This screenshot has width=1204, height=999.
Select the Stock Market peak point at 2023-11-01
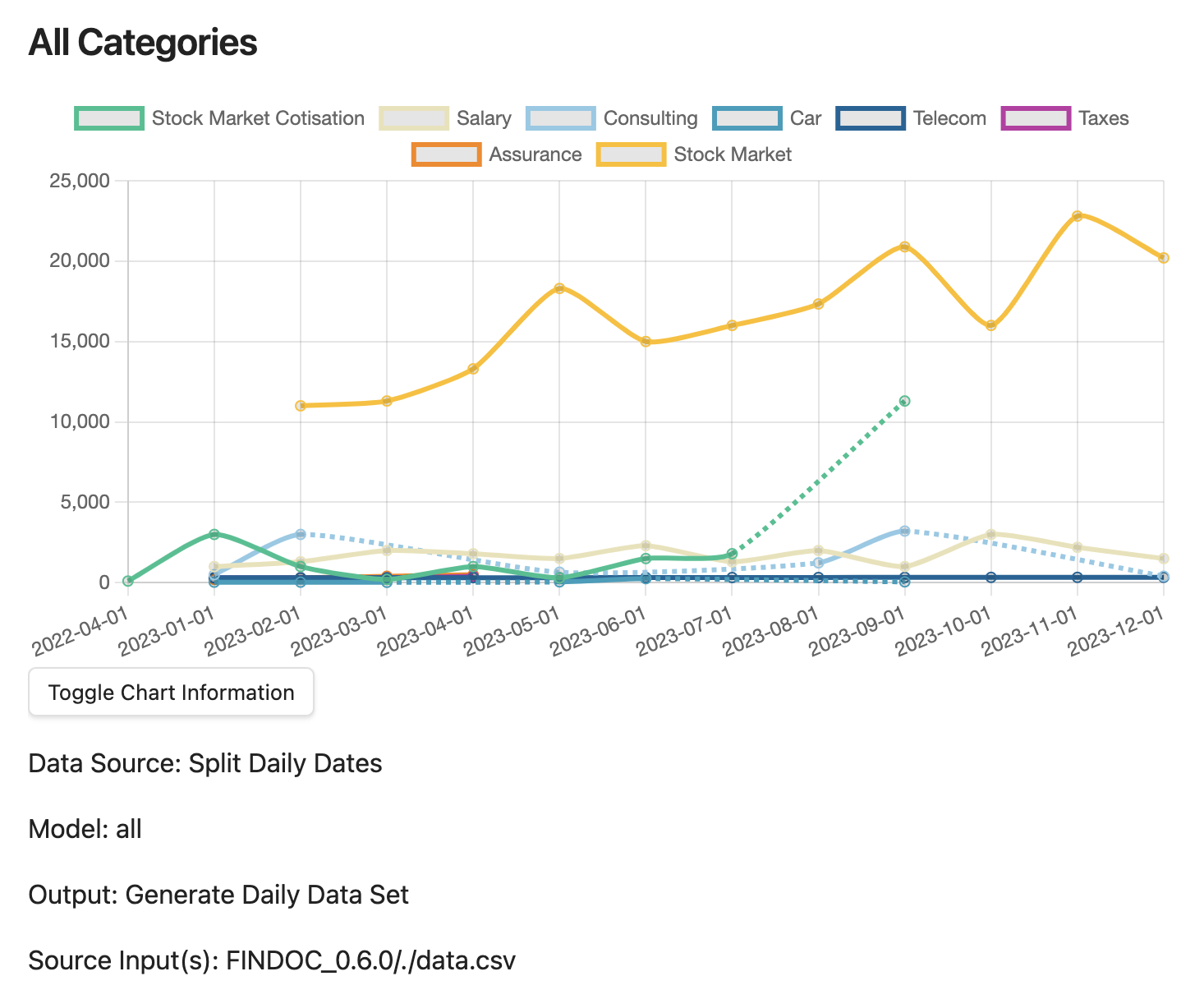[x=1078, y=215]
